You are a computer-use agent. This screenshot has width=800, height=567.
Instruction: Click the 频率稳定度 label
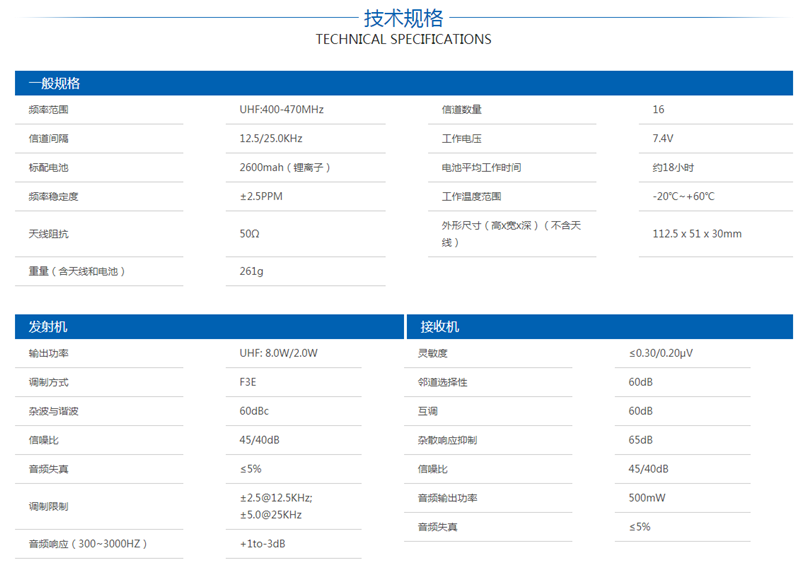point(54,197)
